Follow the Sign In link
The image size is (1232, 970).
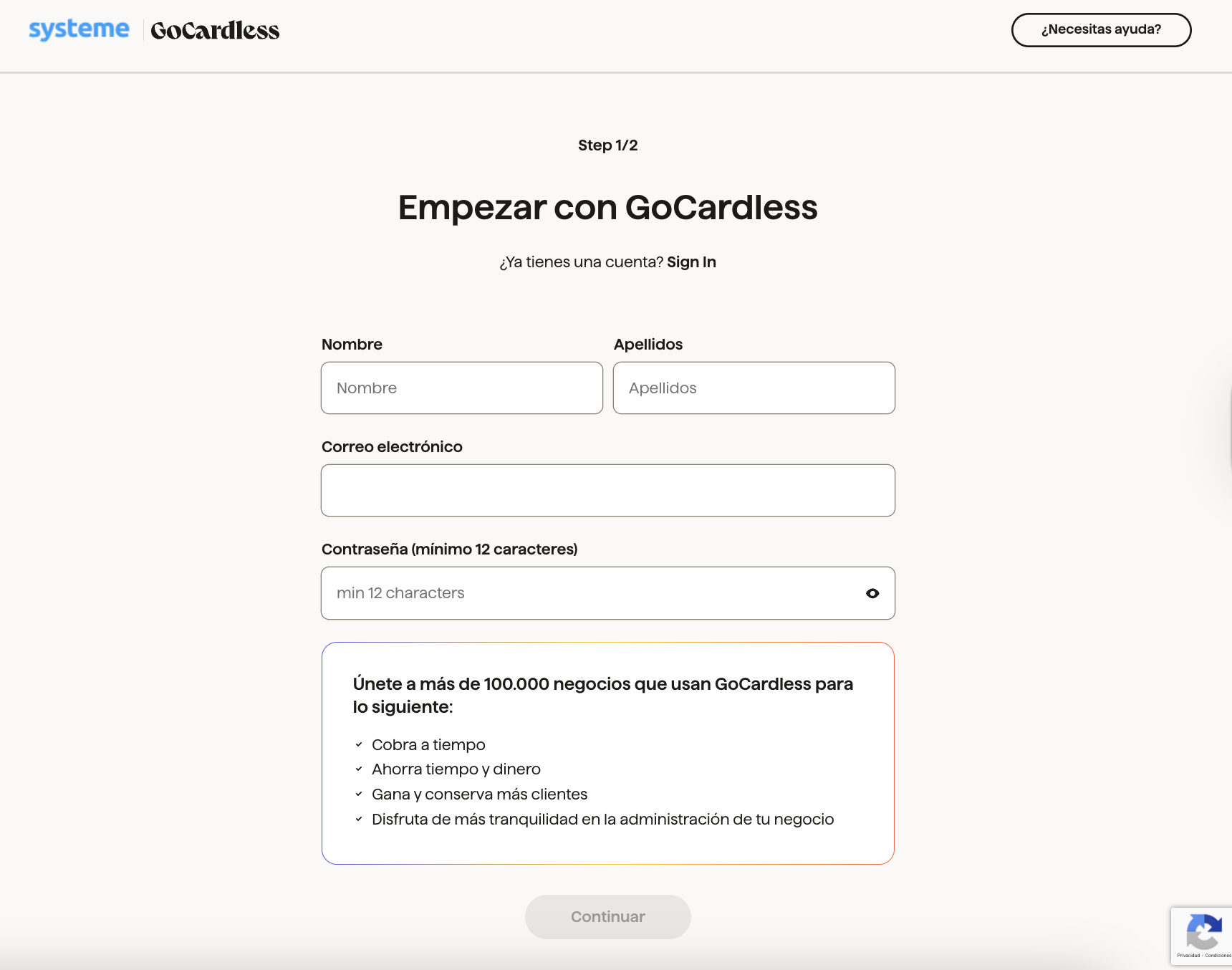(691, 262)
